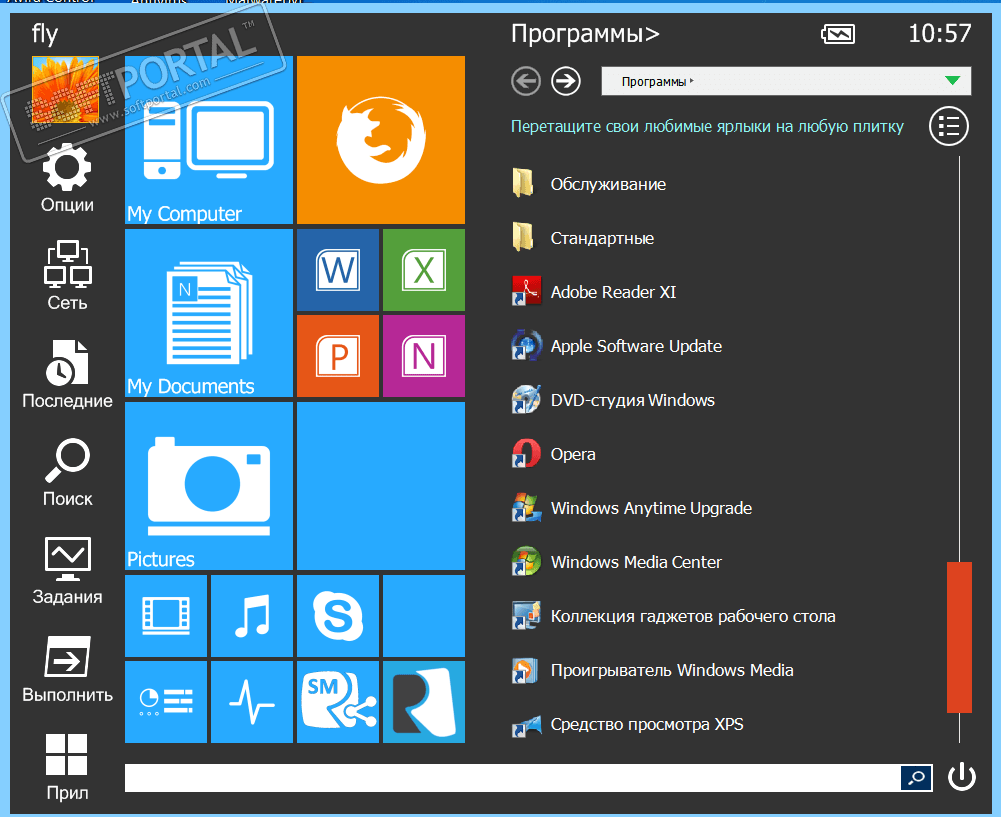Viewport: 1001px width, 817px height.
Task: Launch Apple Software Update
Action: pos(617,346)
